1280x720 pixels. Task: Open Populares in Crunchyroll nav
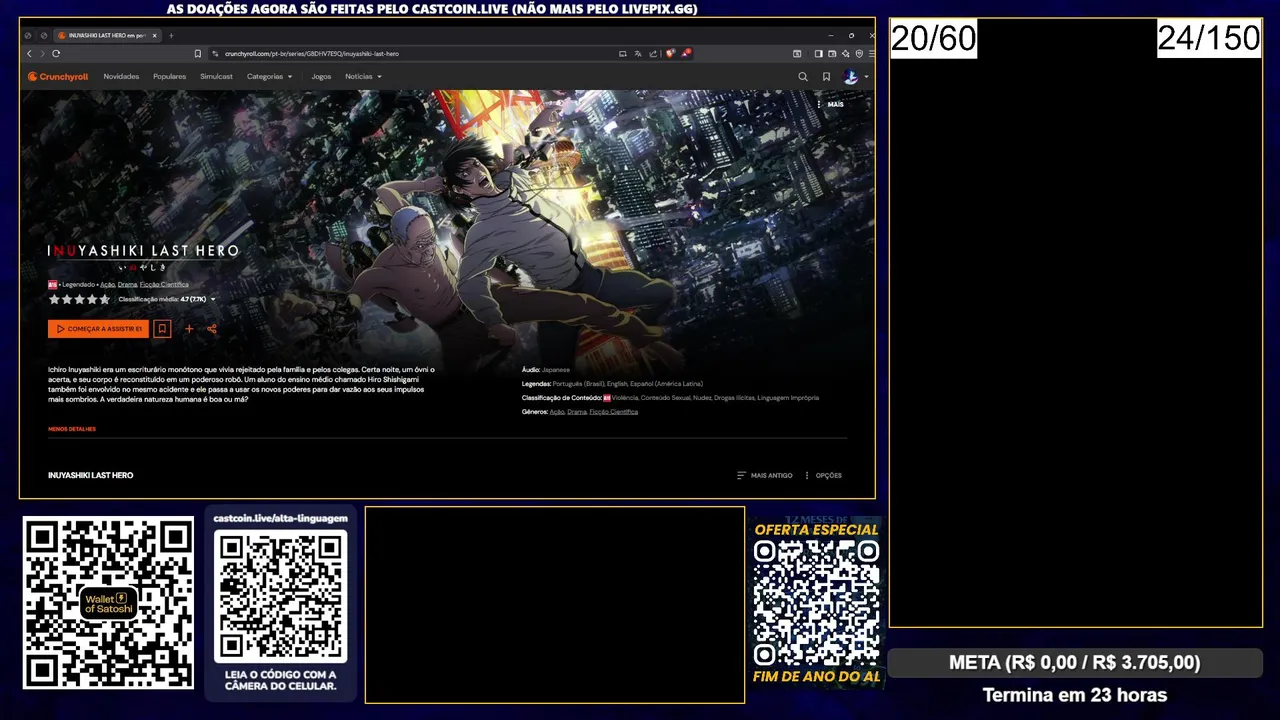pos(169,76)
